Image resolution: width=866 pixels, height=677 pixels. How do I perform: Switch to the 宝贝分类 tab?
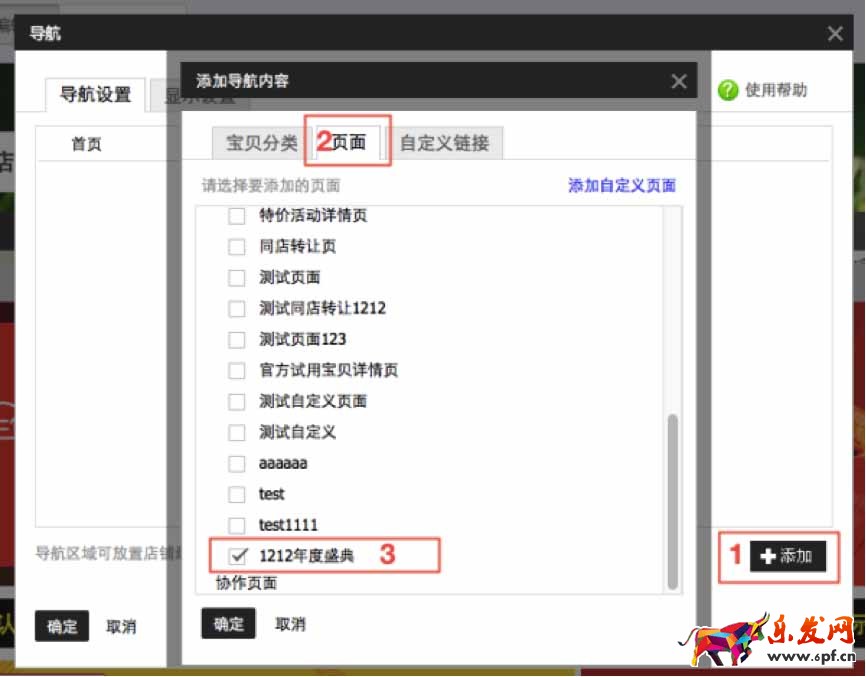click(261, 143)
